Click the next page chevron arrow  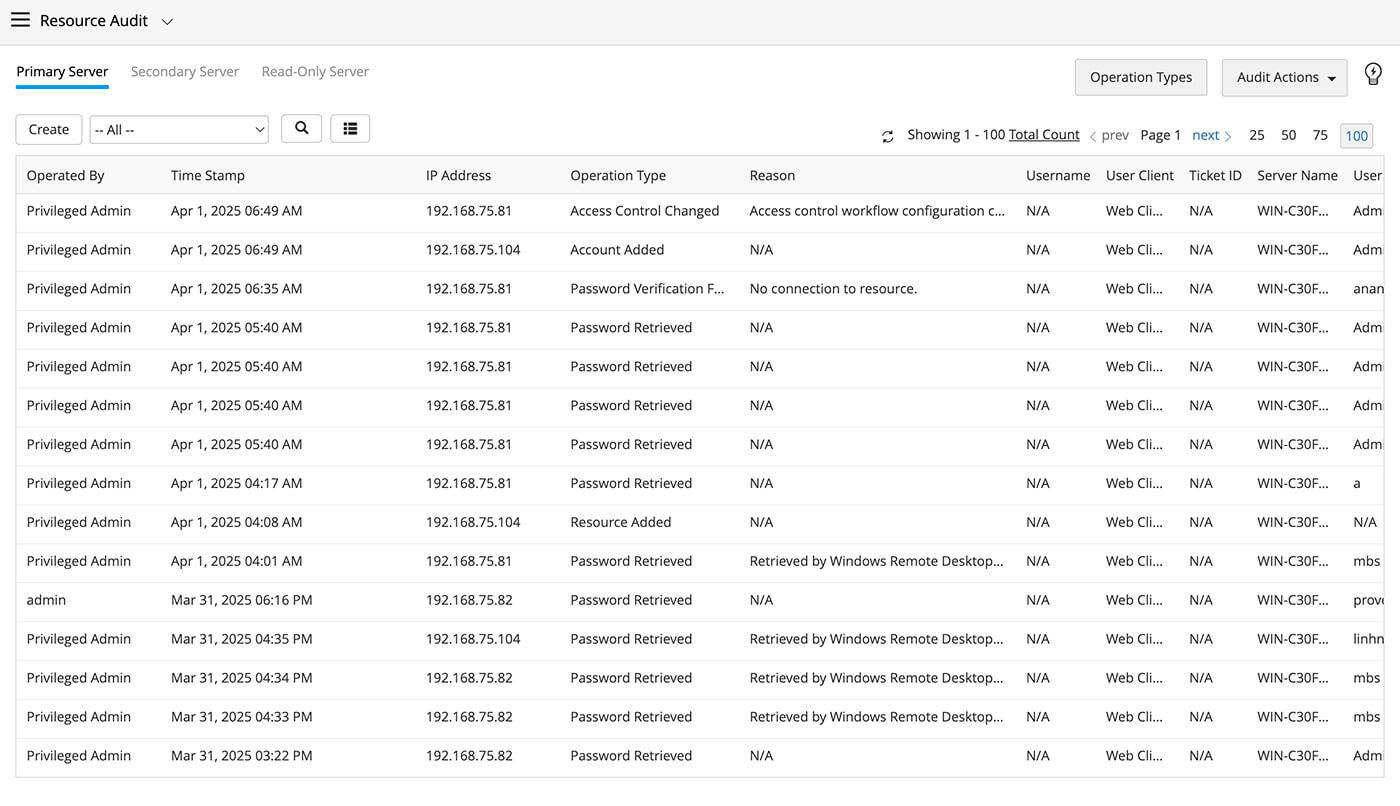coord(1228,136)
